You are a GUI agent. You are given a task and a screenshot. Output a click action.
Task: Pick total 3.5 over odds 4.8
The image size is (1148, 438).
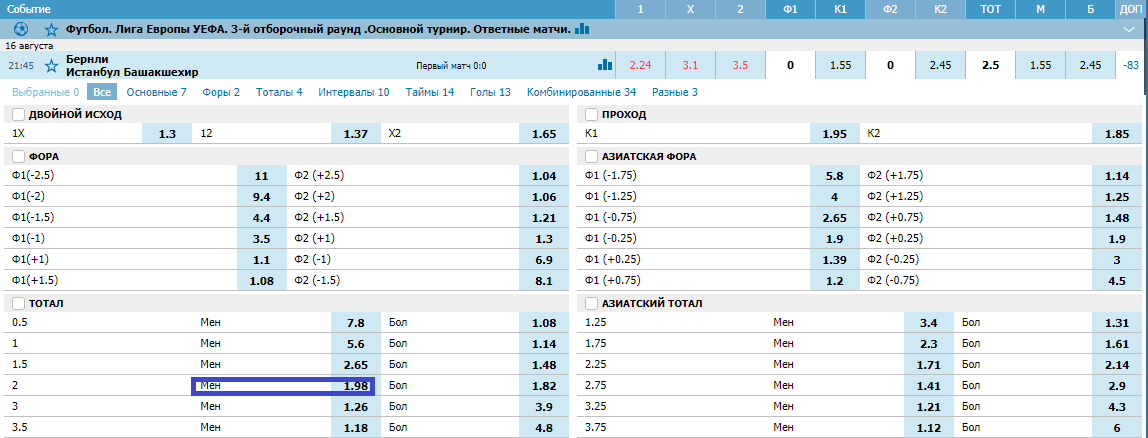click(x=544, y=427)
